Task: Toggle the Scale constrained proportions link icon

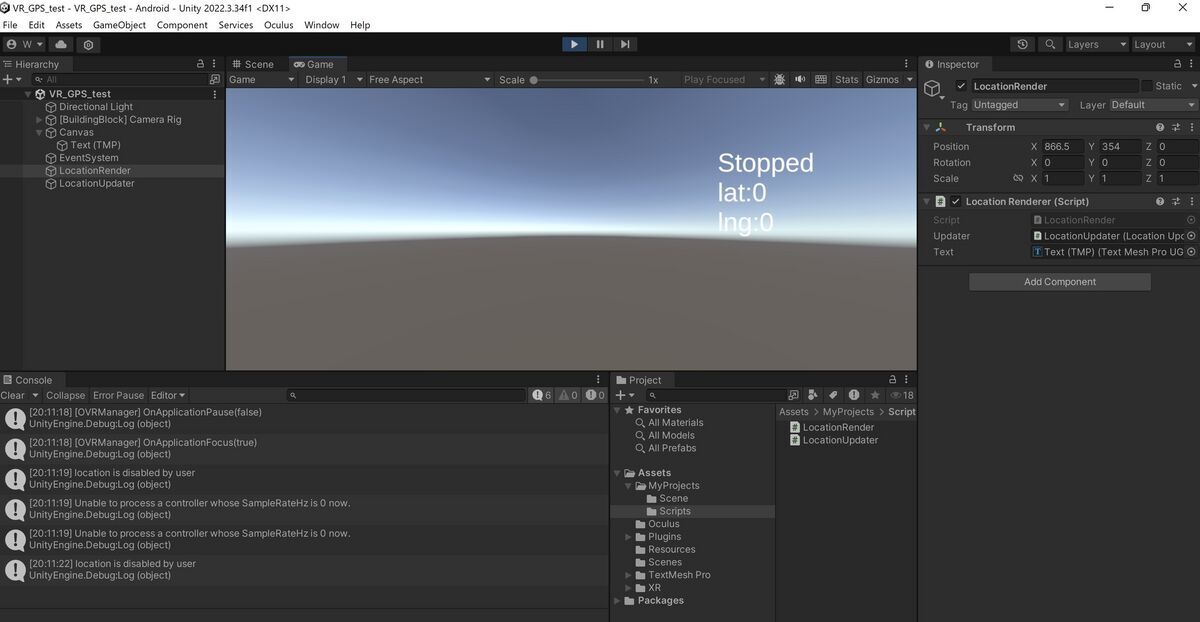Action: point(1018,178)
